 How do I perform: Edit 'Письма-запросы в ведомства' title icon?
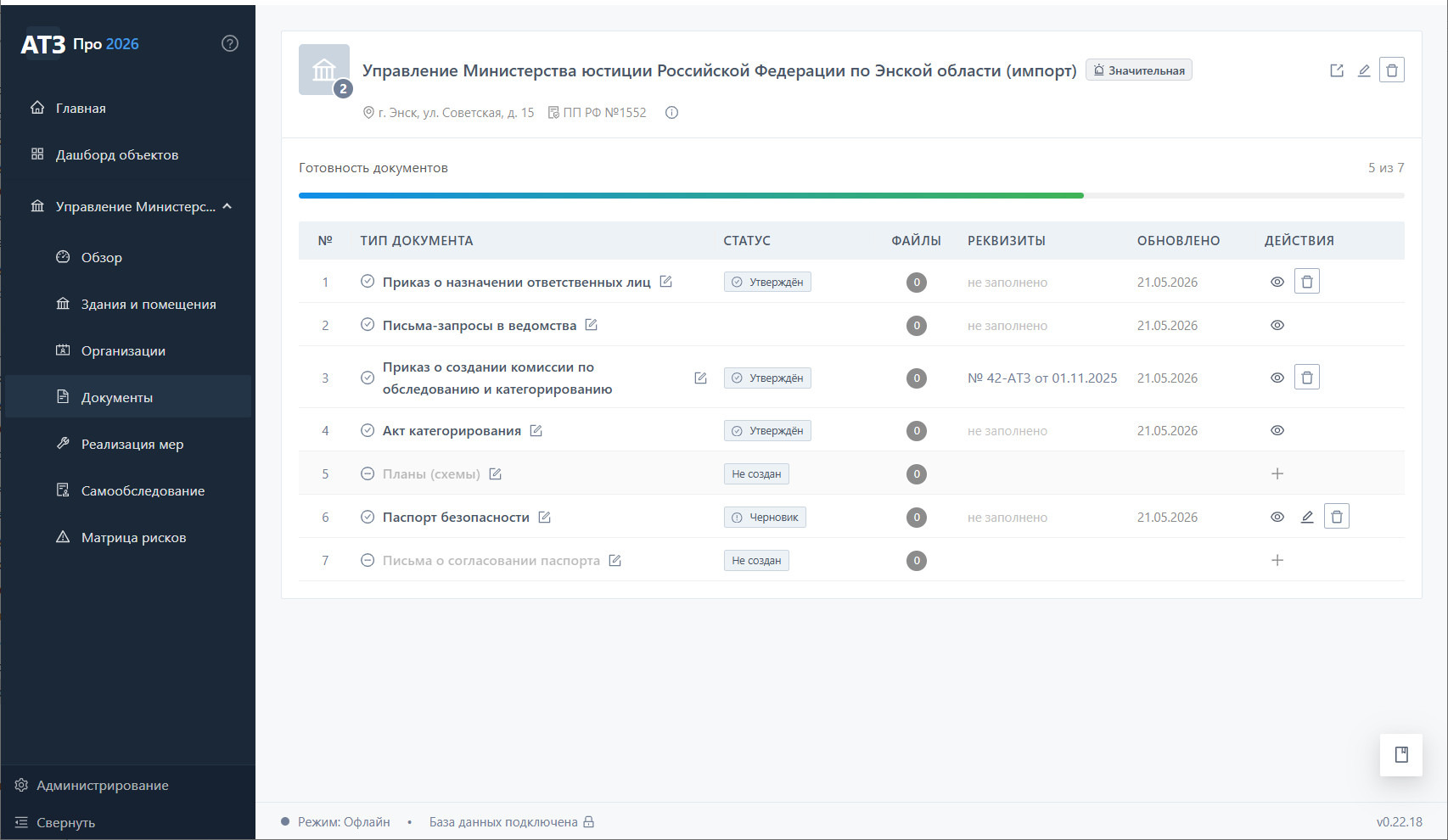click(592, 325)
